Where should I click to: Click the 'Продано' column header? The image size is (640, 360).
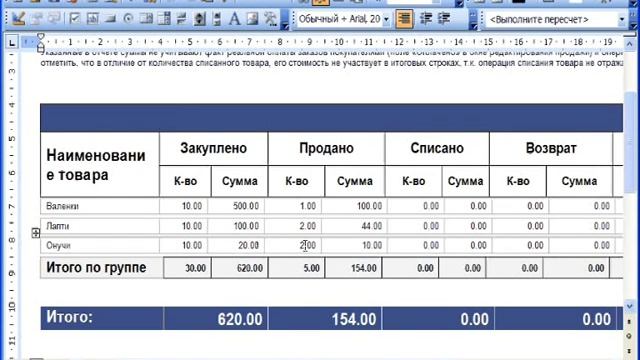point(326,148)
